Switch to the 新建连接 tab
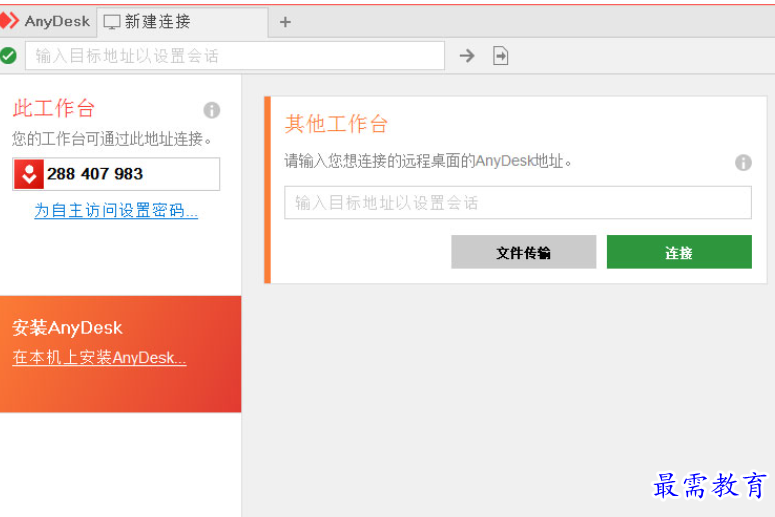 click(x=182, y=22)
